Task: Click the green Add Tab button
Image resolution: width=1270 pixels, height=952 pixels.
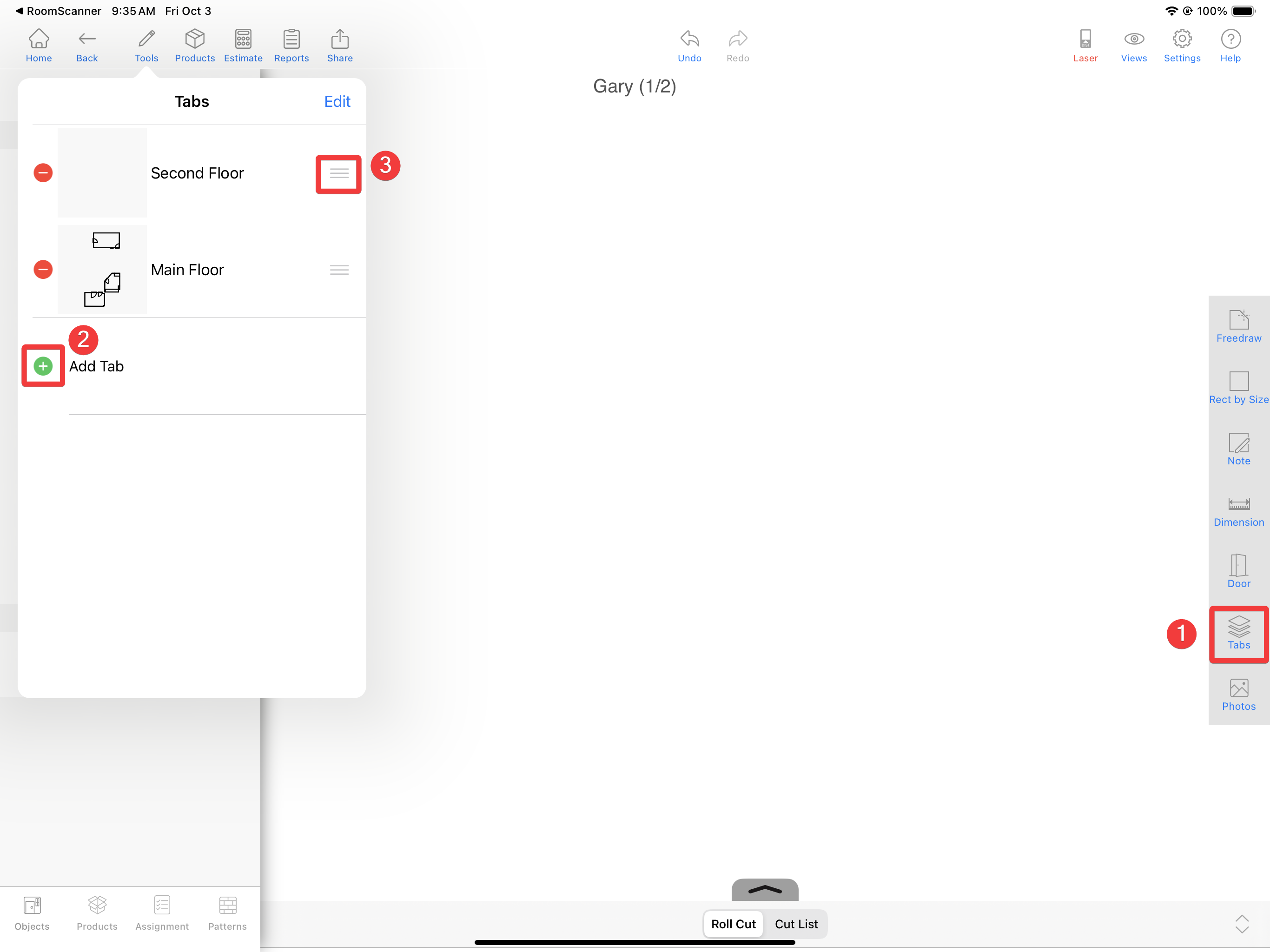Action: [x=43, y=366]
